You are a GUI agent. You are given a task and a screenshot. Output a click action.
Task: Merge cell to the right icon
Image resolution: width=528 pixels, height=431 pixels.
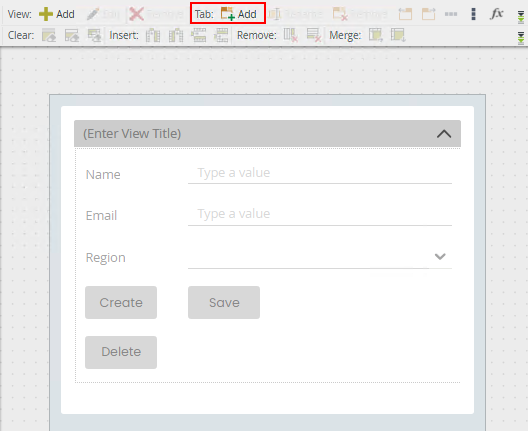click(x=376, y=35)
